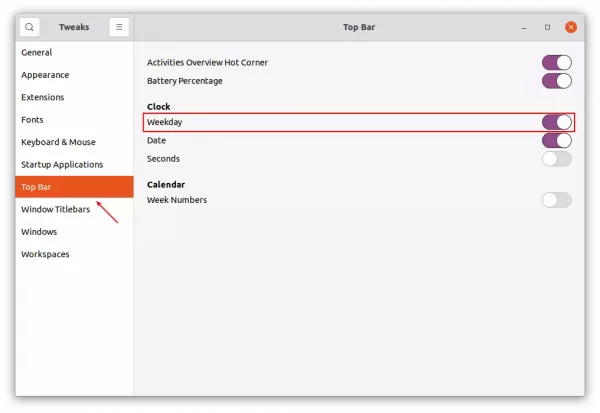Click the Calendar section heading
600x413 pixels.
pos(166,184)
